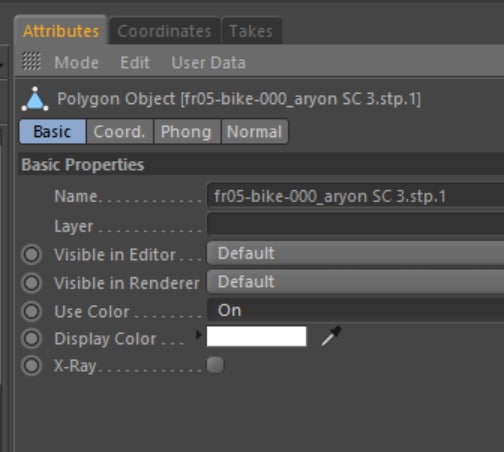Image resolution: width=504 pixels, height=452 pixels.
Task: Switch to the Takes tab
Action: pos(251,31)
